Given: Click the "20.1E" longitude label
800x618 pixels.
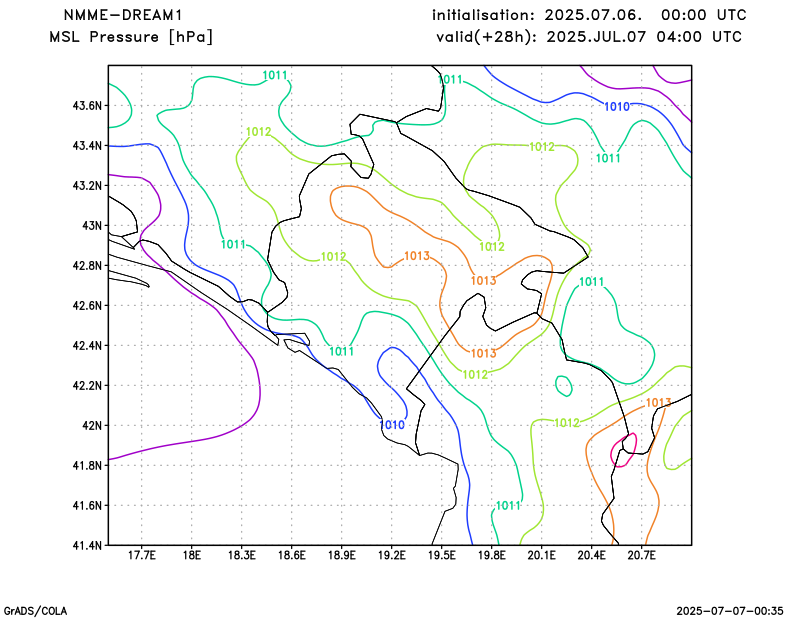Looking at the screenshot, I should [541, 555].
